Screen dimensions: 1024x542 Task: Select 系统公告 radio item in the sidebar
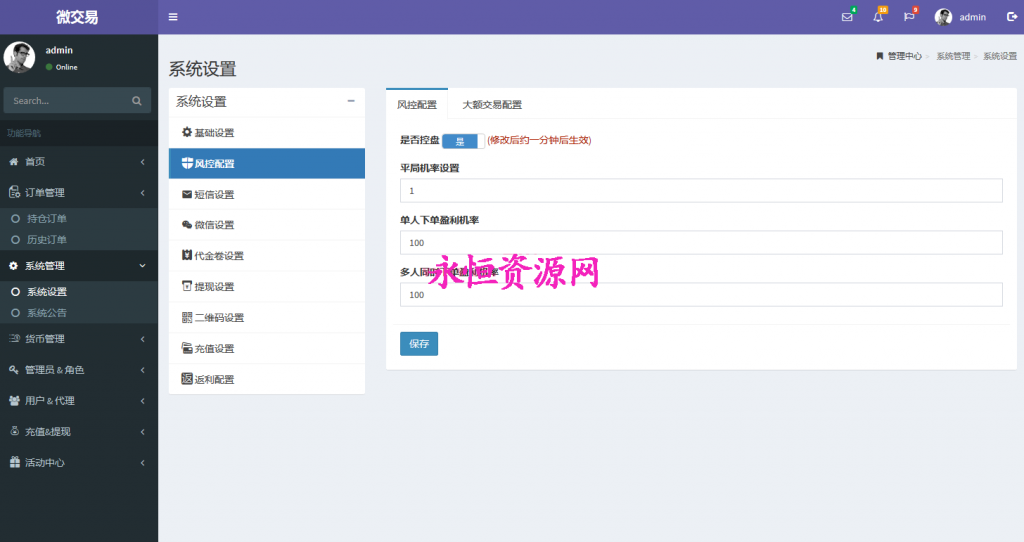[46, 313]
